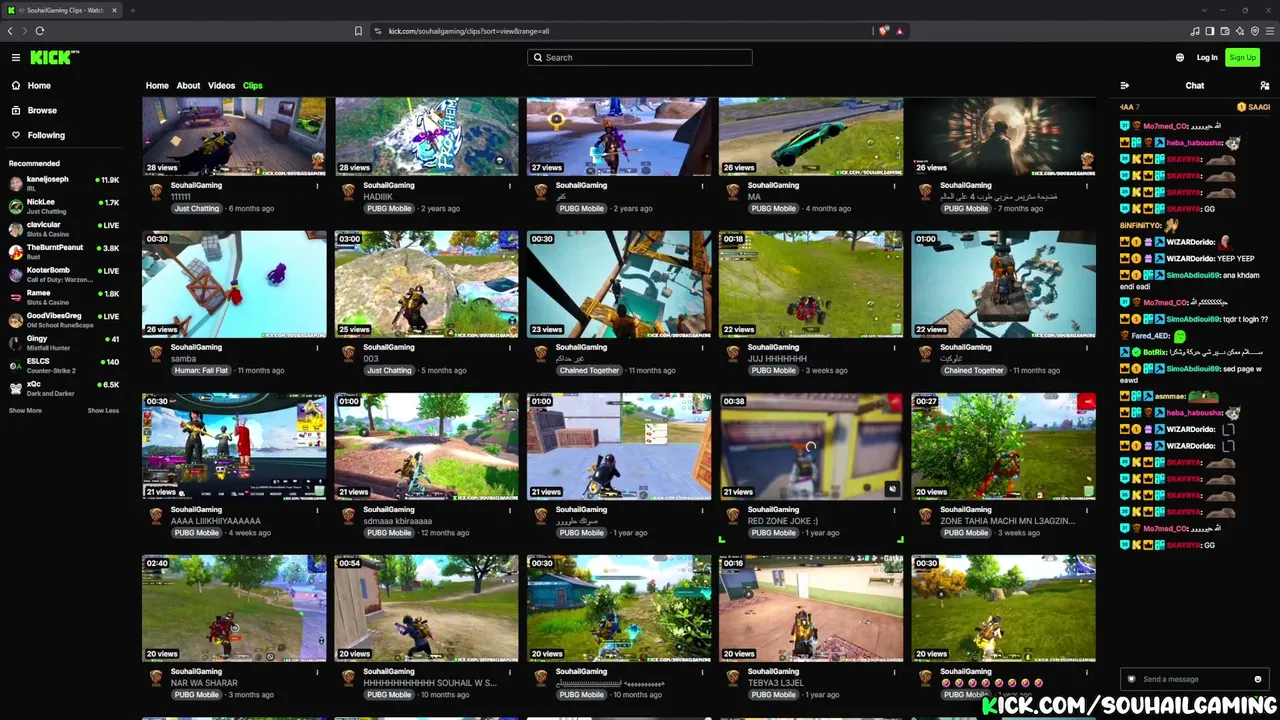Open TheBurntPeanut channel in Recommended list
Image resolution: width=1280 pixels, height=720 pixels.
pos(64,251)
